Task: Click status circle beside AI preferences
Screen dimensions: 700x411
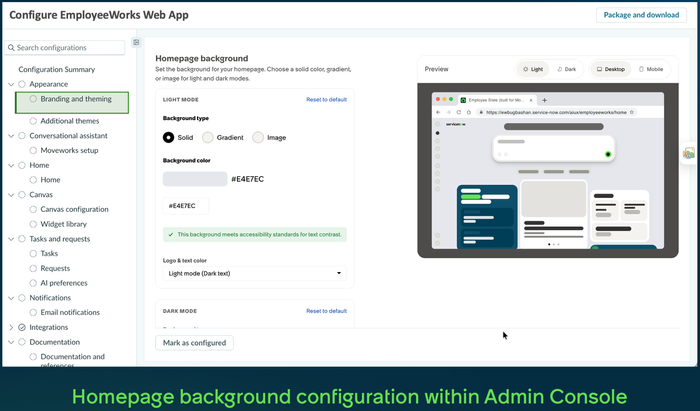Action: pyautogui.click(x=33, y=283)
